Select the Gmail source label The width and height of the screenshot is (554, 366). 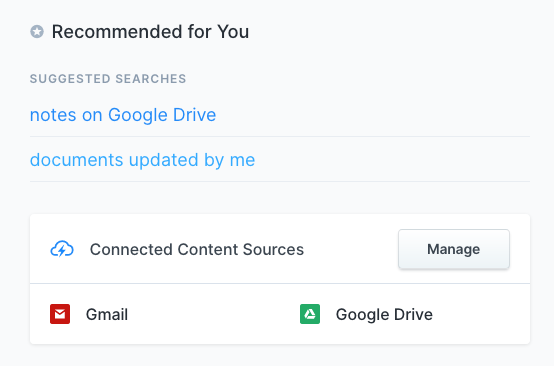(107, 314)
